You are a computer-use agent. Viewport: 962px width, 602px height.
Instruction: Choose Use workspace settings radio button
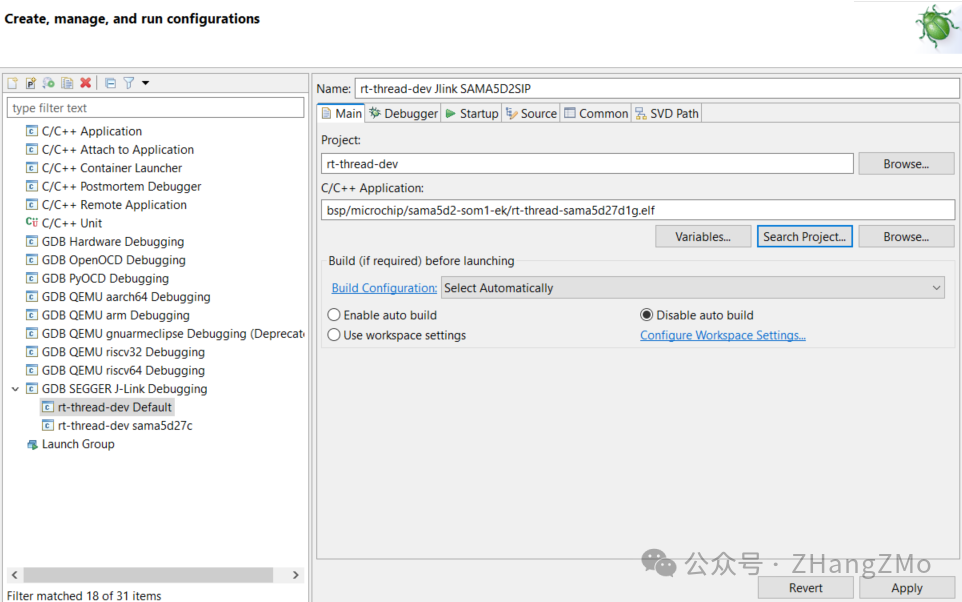tap(334, 335)
